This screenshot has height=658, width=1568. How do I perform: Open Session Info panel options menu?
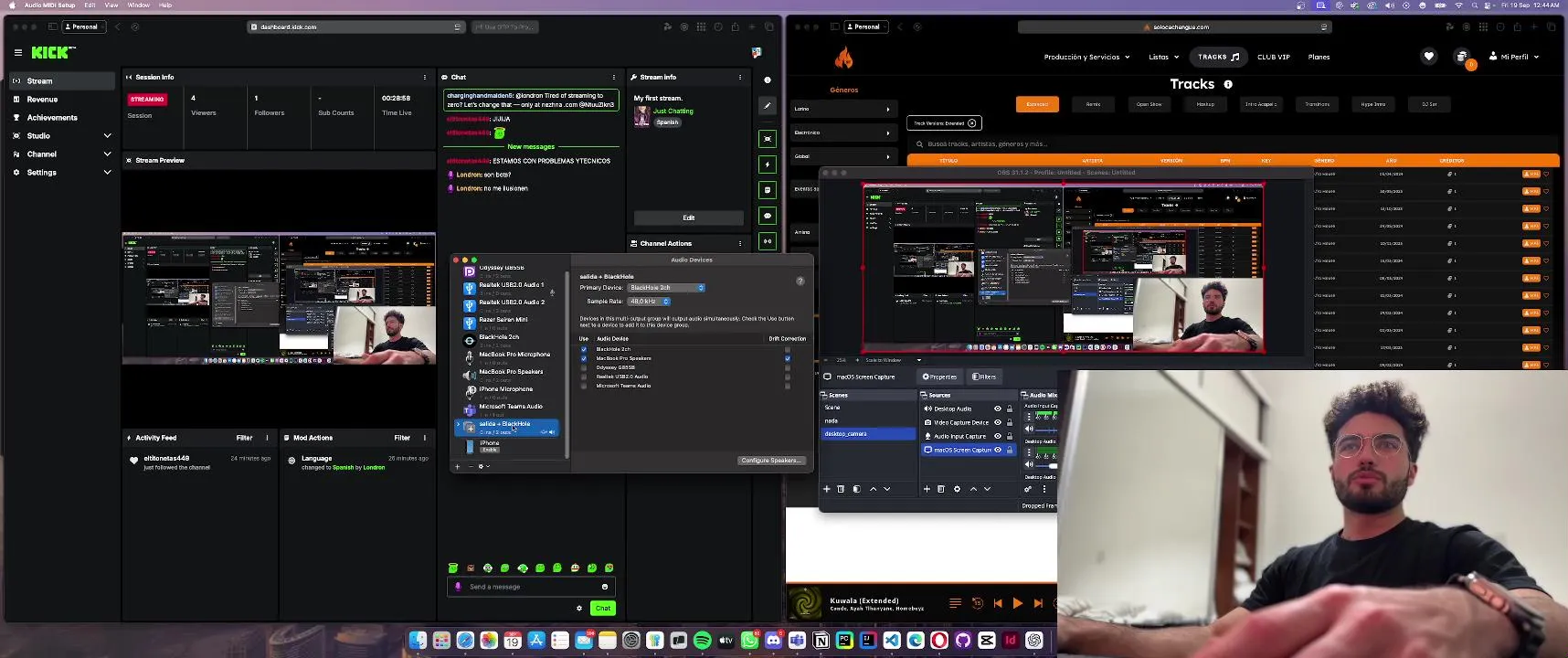point(425,77)
